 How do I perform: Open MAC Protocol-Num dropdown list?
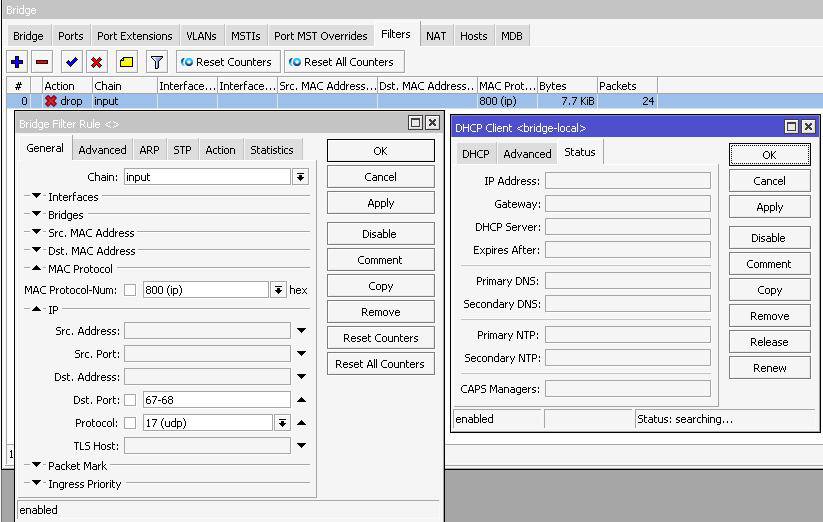pyautogui.click(x=278, y=290)
